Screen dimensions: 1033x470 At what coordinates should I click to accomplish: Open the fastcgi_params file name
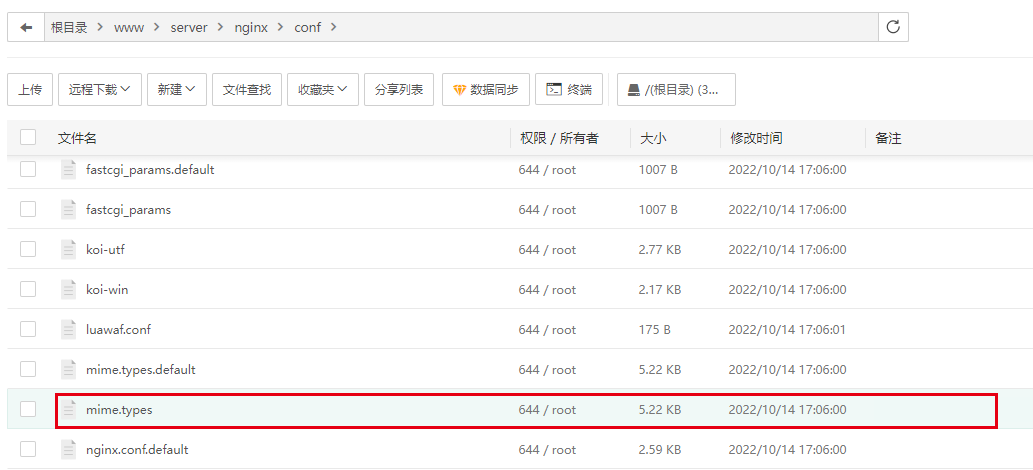(x=128, y=210)
